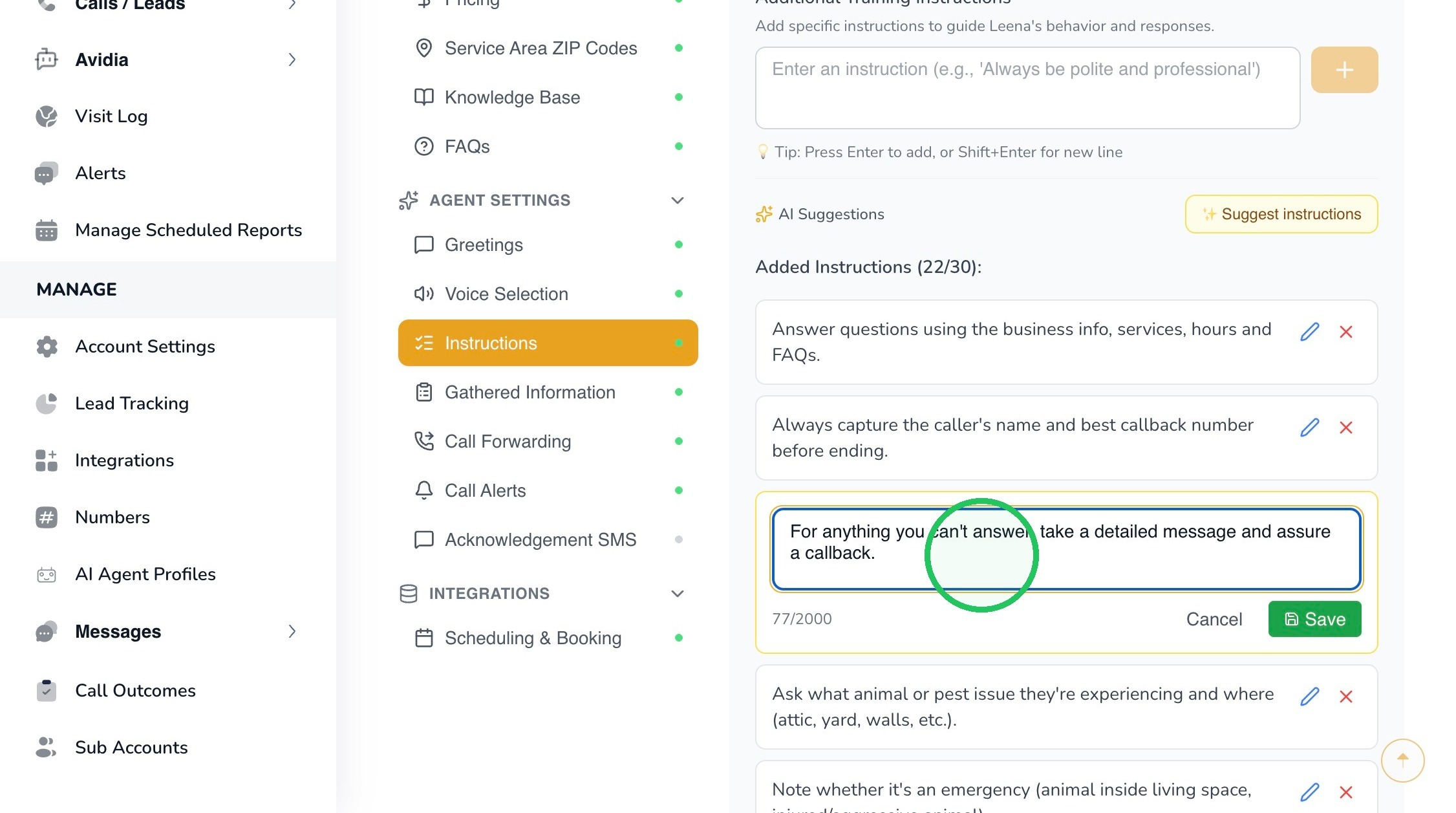Edit the 'Always capture the caller's name' instruction

pyautogui.click(x=1309, y=428)
